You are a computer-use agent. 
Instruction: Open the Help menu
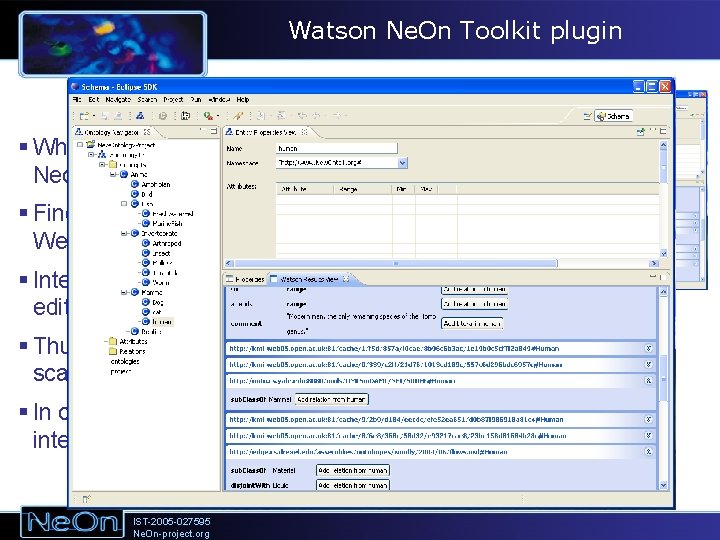pos(243,100)
